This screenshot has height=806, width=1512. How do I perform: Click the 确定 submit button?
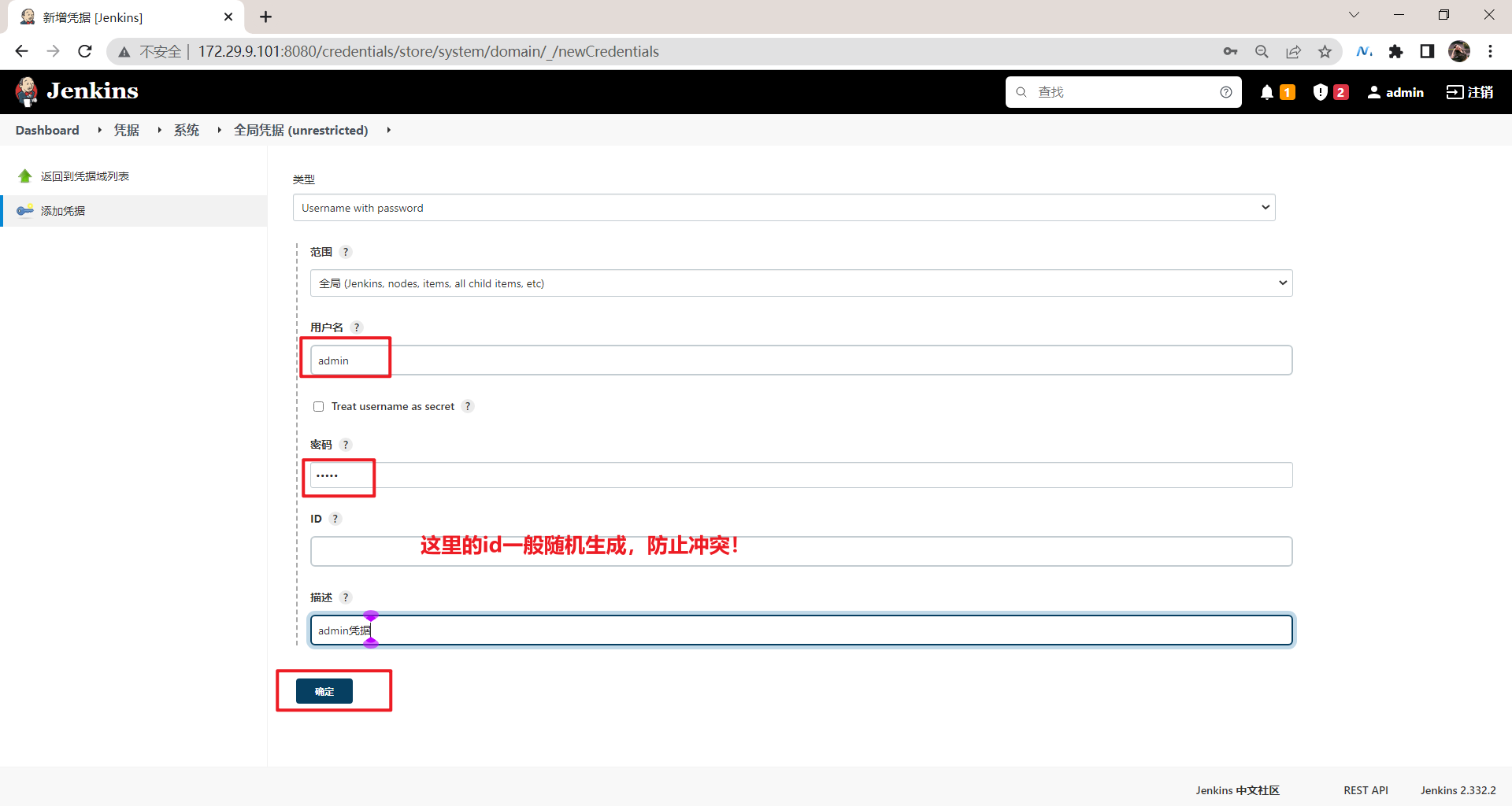pos(324,691)
